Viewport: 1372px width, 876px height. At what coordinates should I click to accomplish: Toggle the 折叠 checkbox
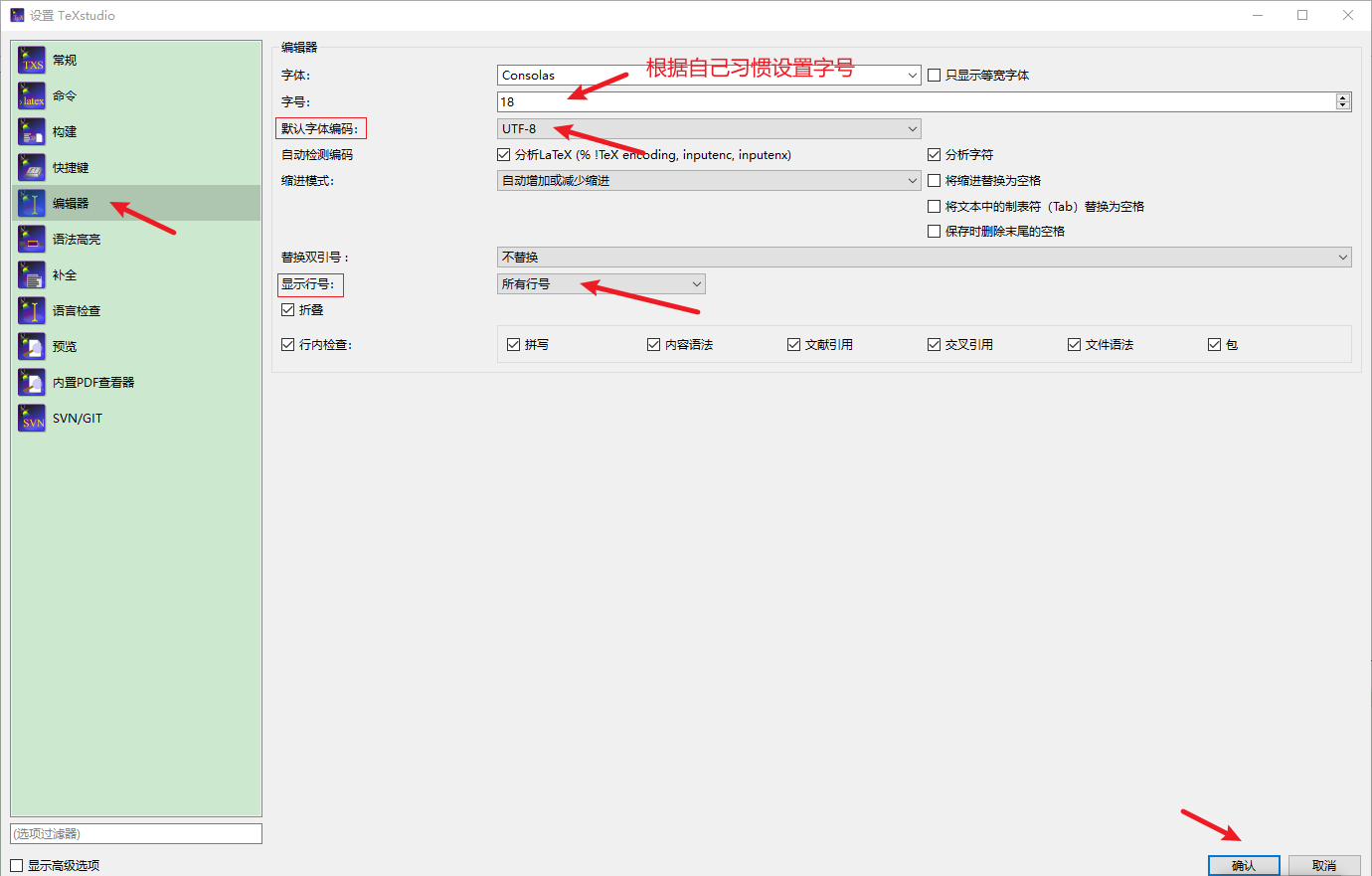[287, 309]
